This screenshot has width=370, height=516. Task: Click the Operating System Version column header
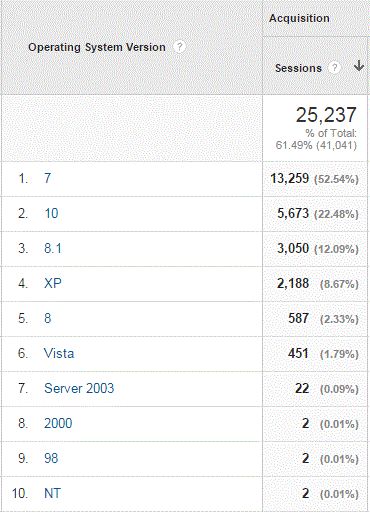coord(97,47)
